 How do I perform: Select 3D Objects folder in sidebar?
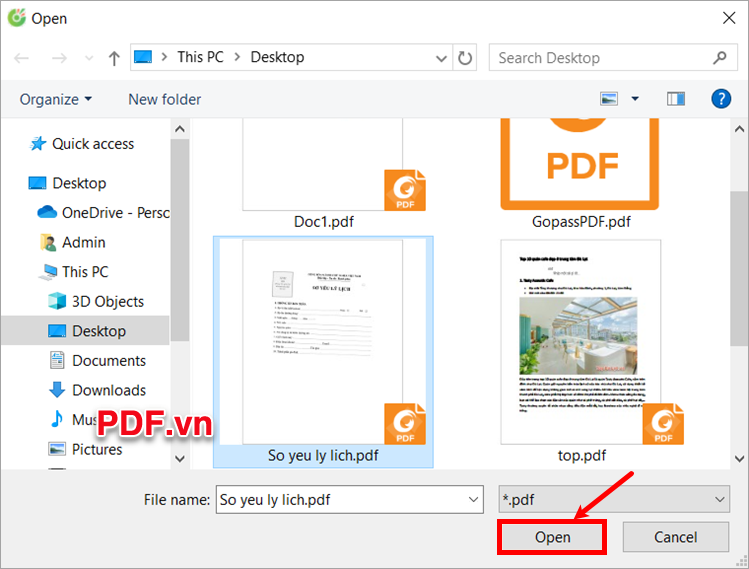coord(107,301)
